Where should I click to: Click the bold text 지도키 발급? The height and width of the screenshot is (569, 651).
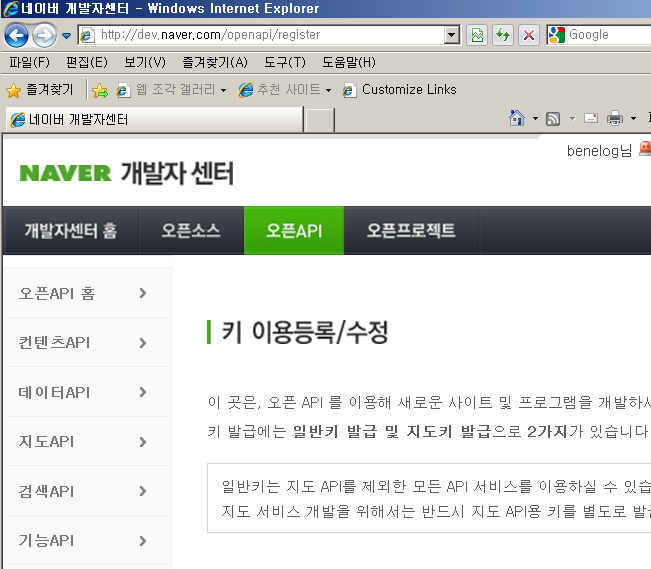449,432
